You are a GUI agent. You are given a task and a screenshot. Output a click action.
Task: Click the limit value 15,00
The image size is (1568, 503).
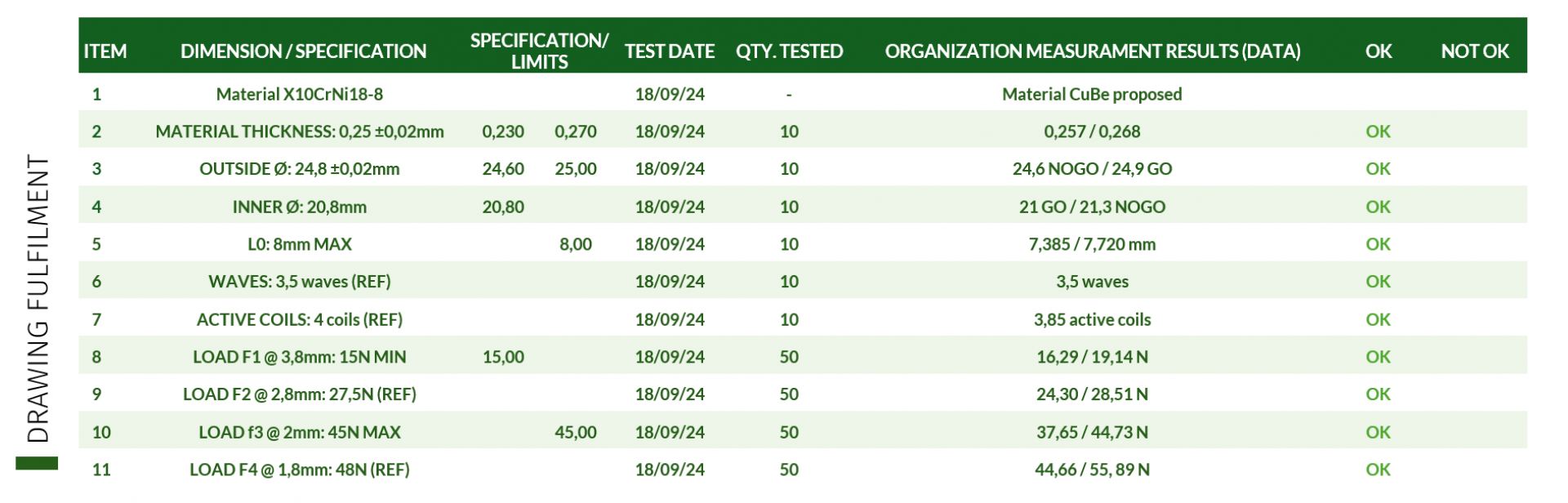click(x=503, y=357)
